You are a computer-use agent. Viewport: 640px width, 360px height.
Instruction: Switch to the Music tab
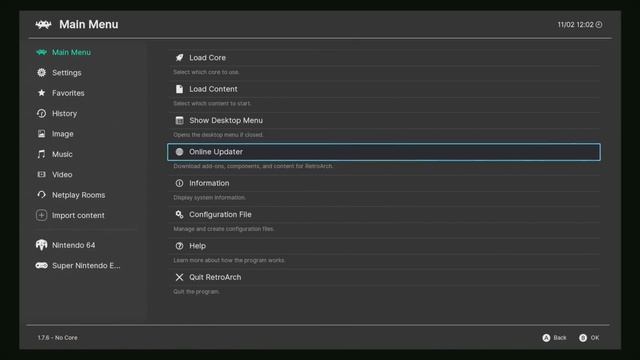pos(62,154)
